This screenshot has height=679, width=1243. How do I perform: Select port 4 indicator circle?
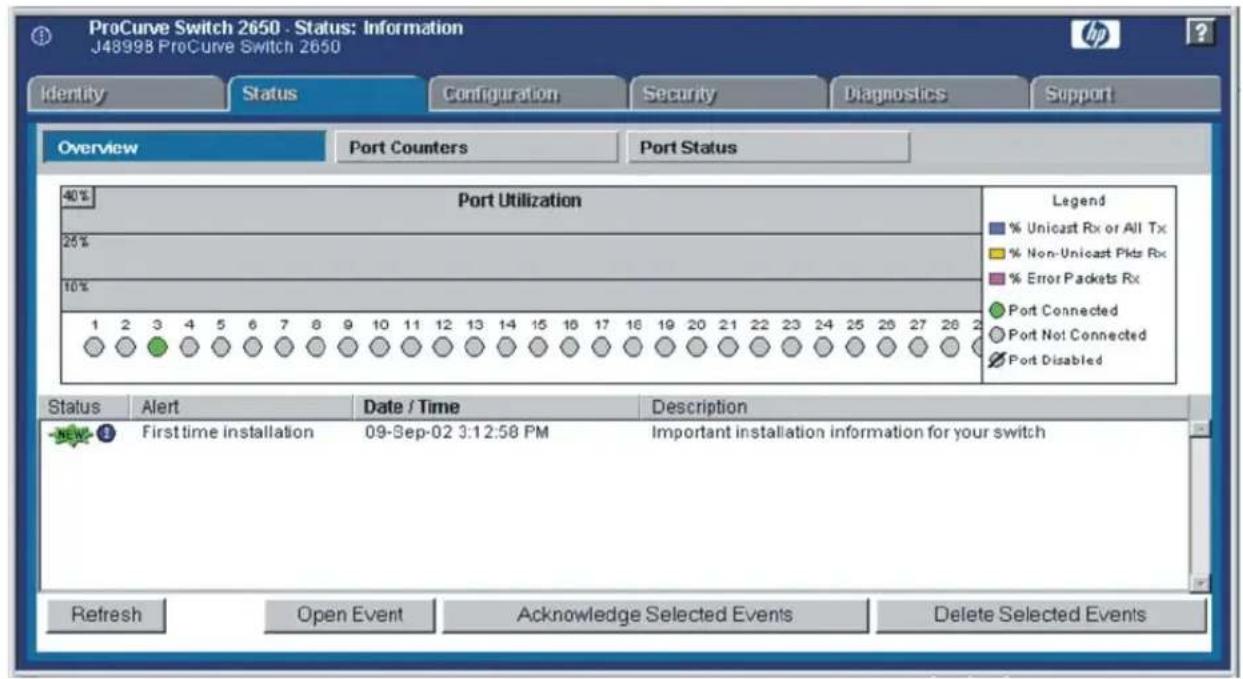coord(189,347)
